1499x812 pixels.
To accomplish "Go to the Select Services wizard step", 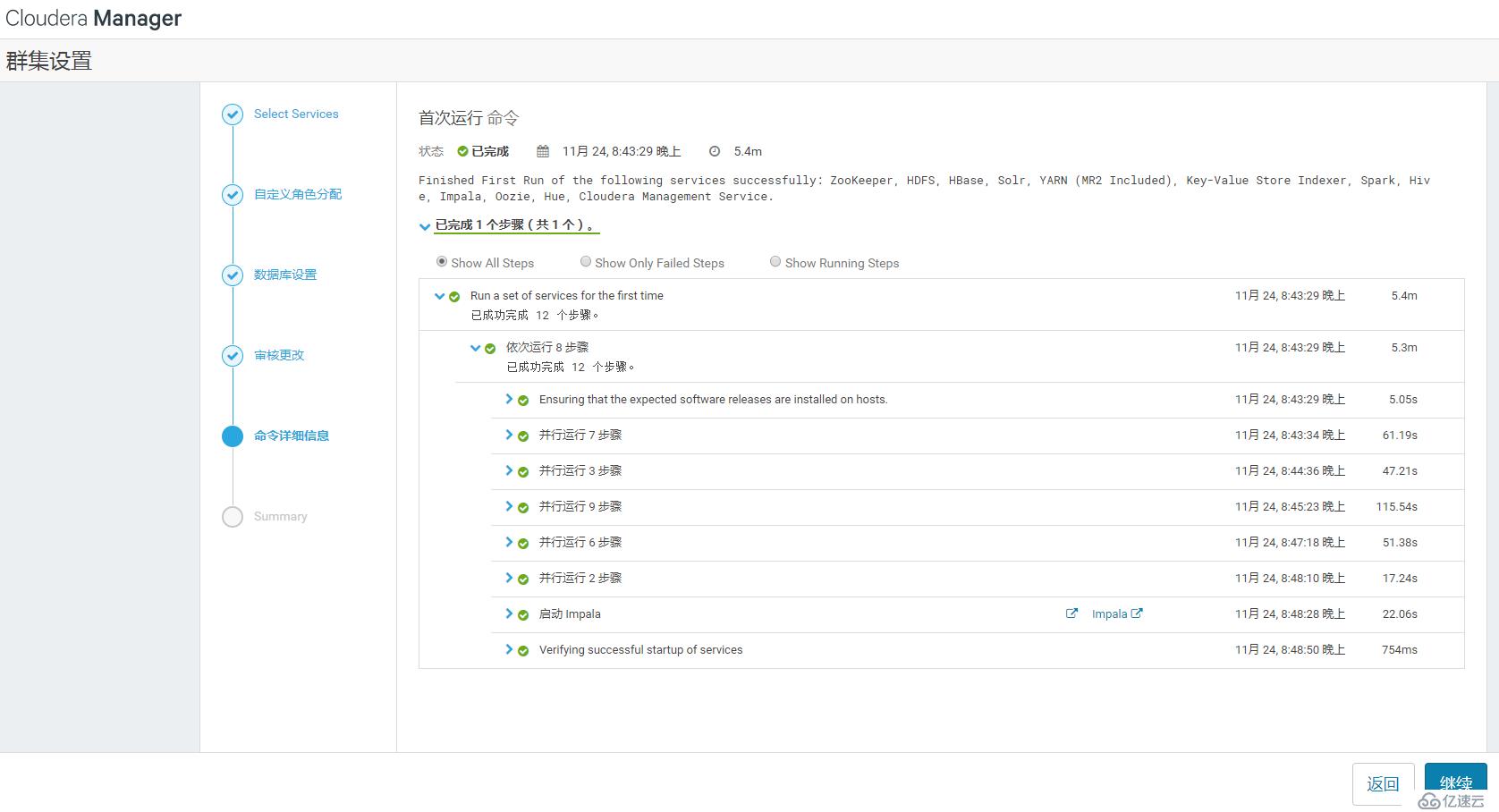I will click(x=296, y=114).
